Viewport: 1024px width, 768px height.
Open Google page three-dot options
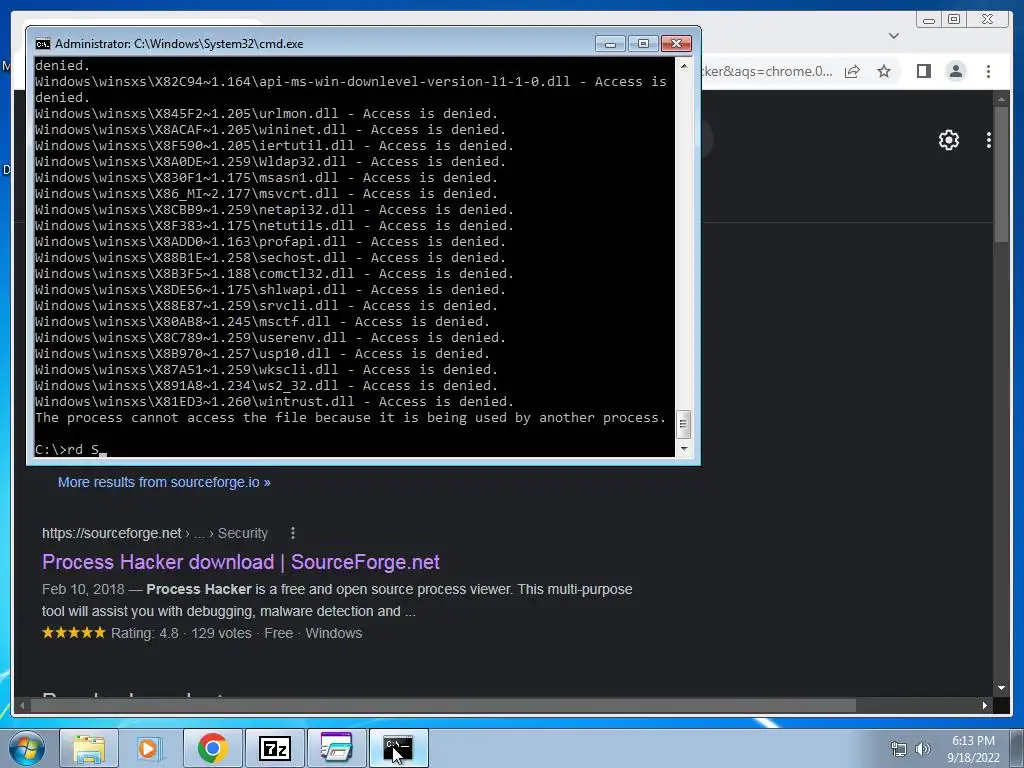(x=989, y=140)
